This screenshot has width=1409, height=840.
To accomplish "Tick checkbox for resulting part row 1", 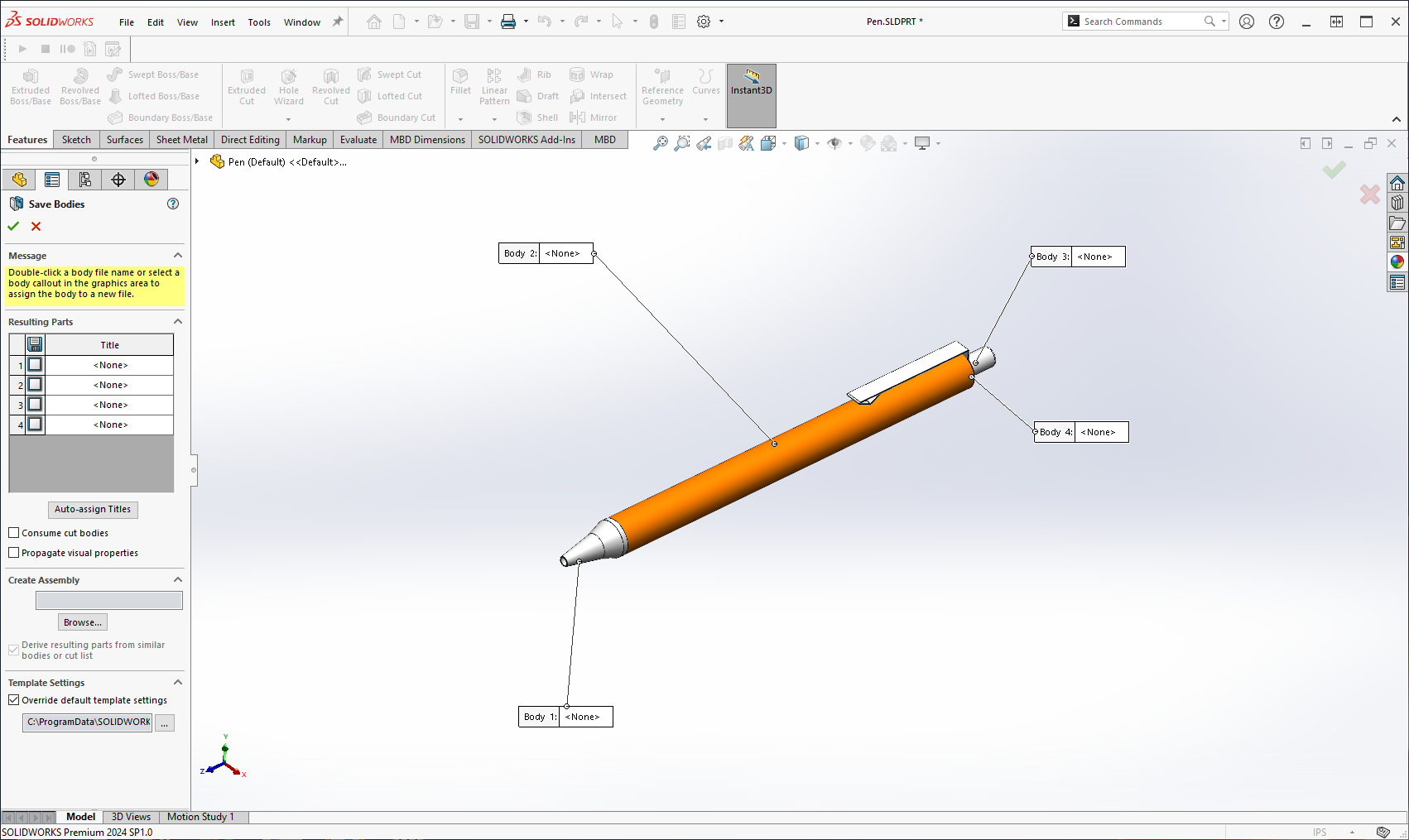I will coord(35,365).
